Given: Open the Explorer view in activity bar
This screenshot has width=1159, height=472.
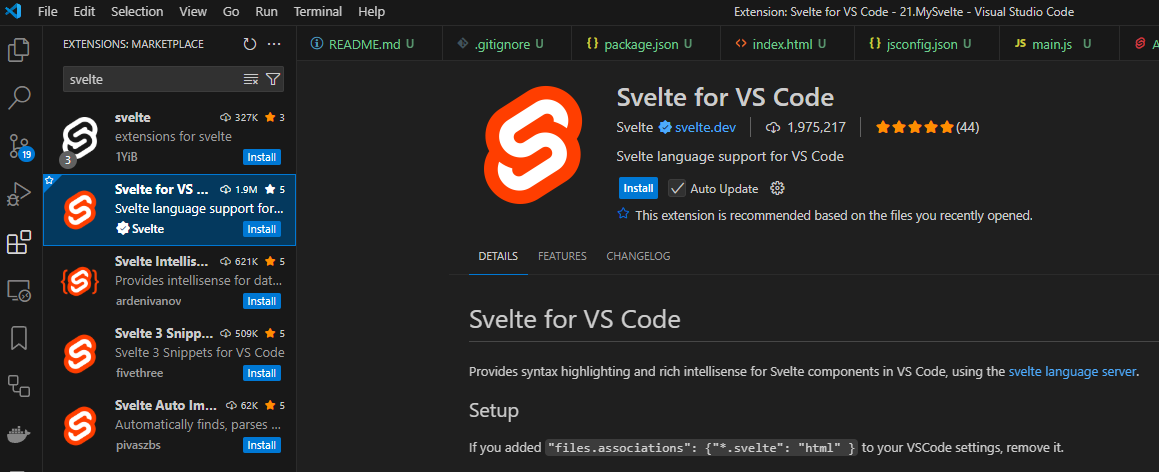Looking at the screenshot, I should pyautogui.click(x=19, y=50).
